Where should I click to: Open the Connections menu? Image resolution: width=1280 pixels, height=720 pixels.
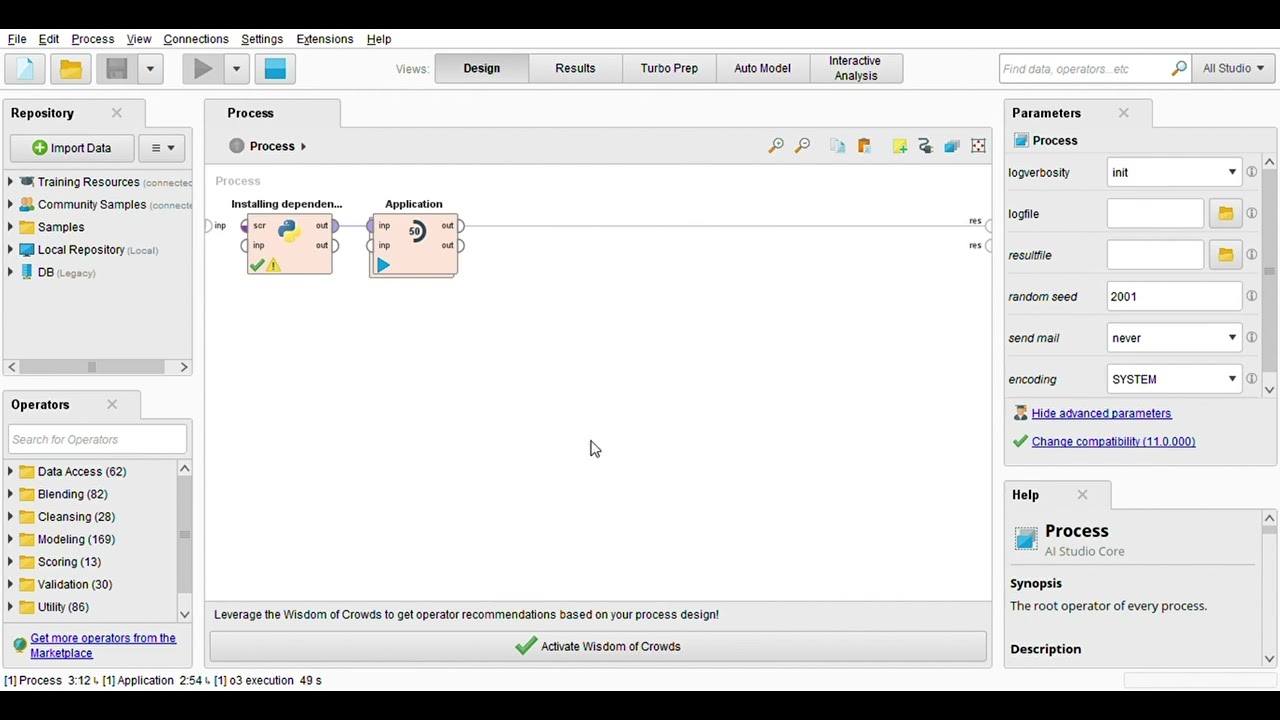[x=196, y=39]
